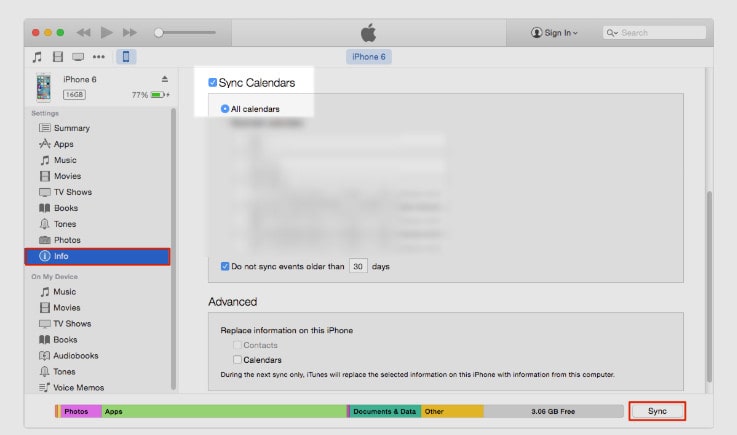Screen dimensions: 737x435
Task: Click the fast-forward playback button
Action: [130, 32]
